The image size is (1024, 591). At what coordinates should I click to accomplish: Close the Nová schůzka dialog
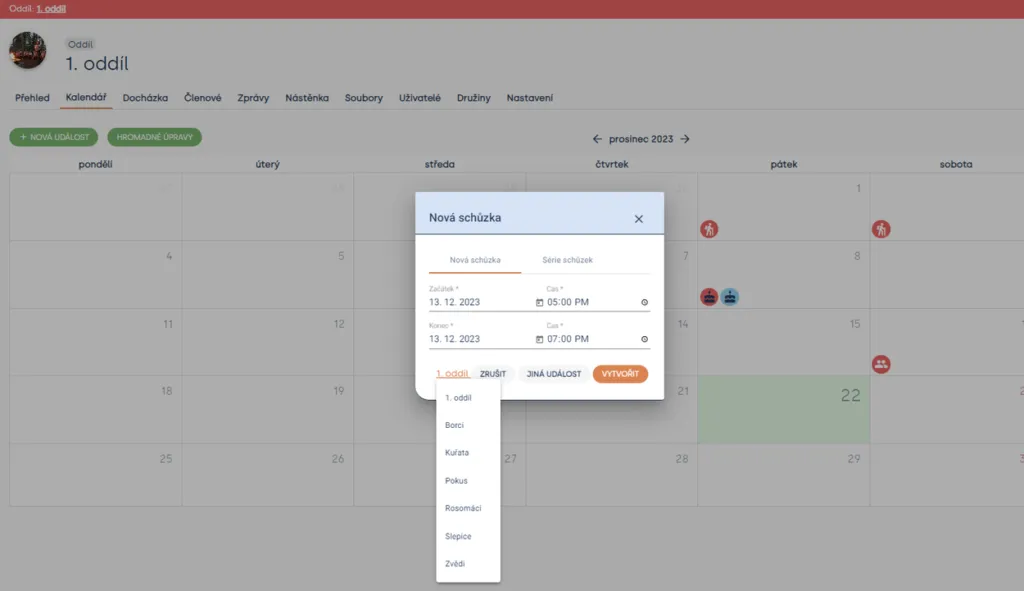pos(639,219)
